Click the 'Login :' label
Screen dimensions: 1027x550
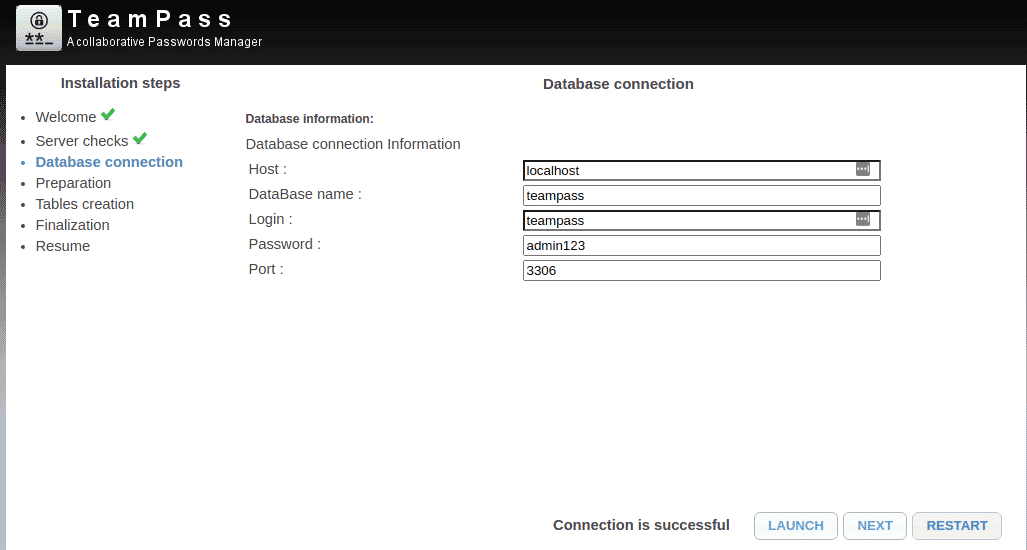(x=271, y=219)
